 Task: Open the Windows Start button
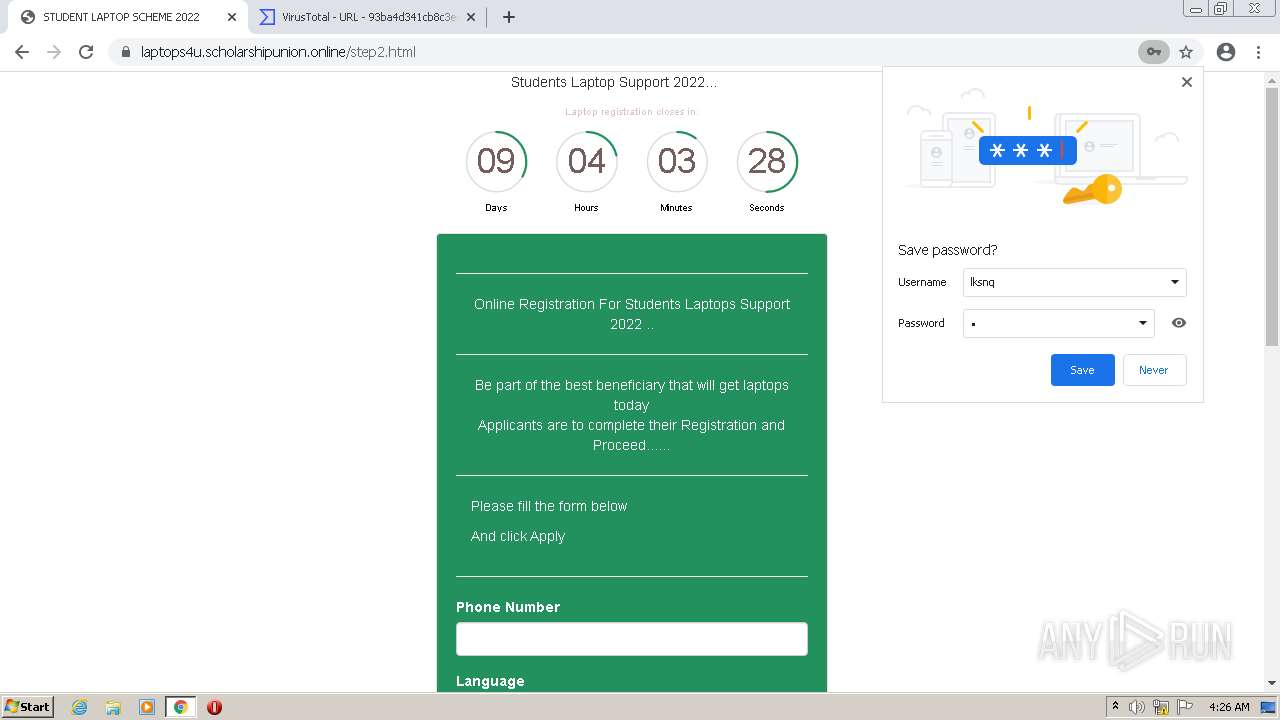27,706
